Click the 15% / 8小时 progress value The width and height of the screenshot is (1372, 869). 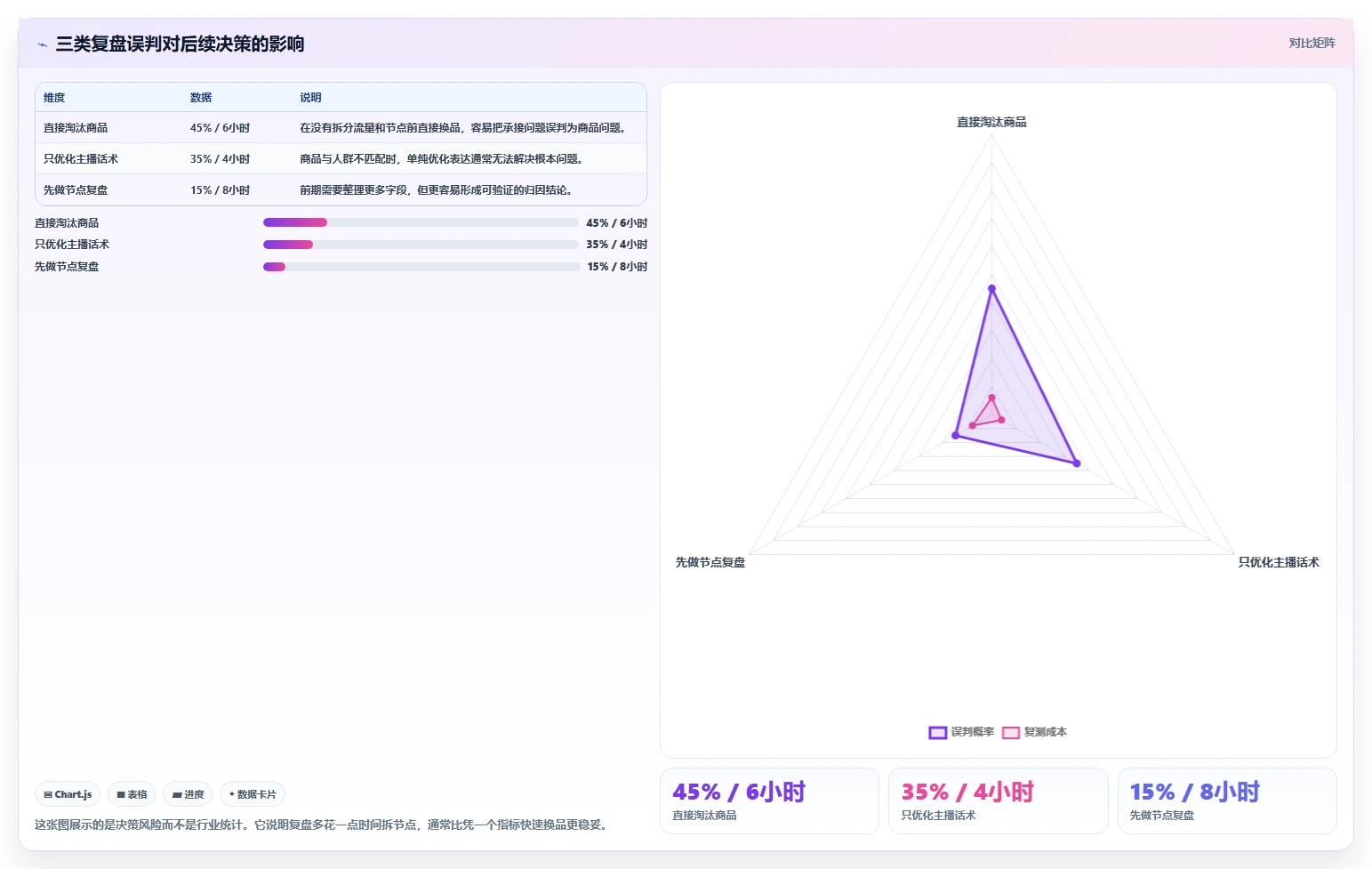(x=617, y=267)
